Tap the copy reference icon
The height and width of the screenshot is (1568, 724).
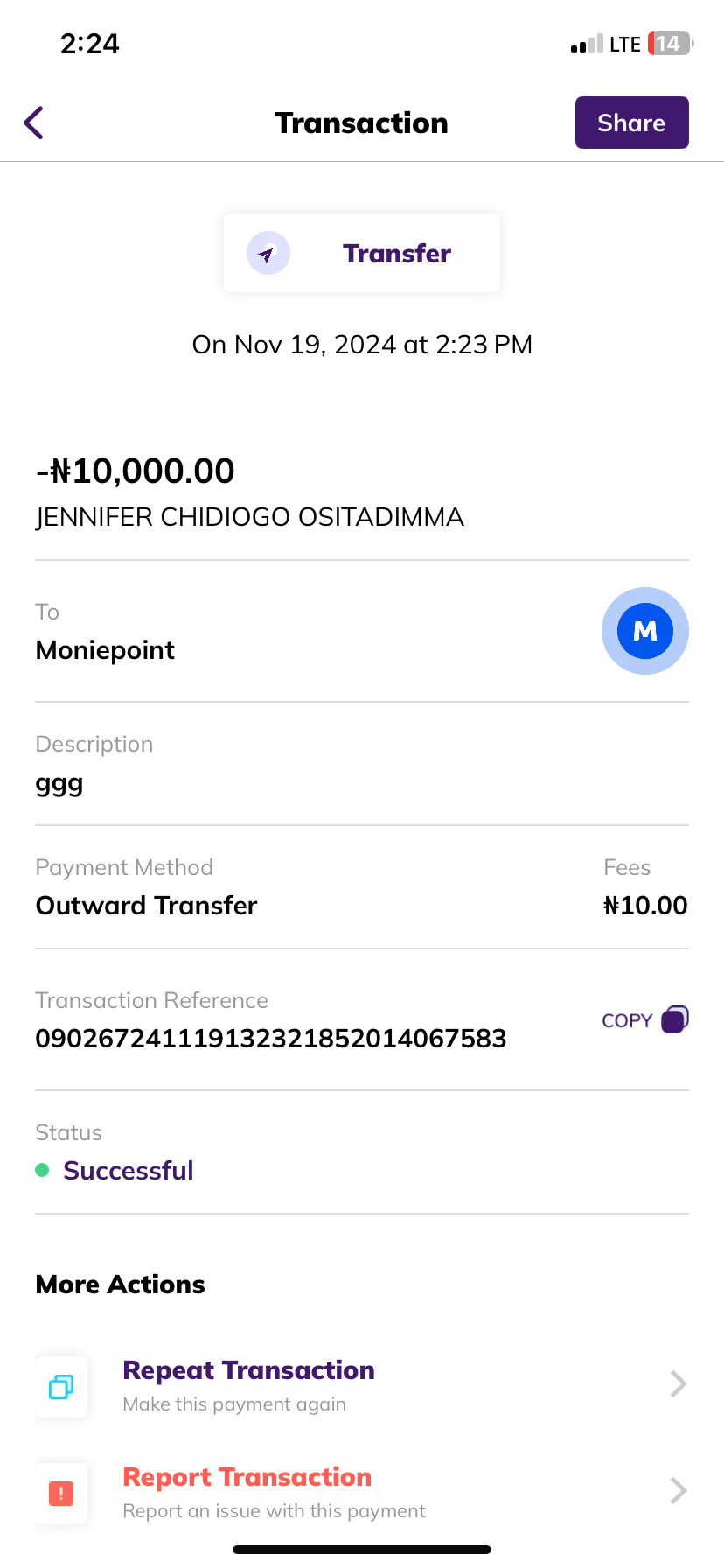tap(675, 1019)
